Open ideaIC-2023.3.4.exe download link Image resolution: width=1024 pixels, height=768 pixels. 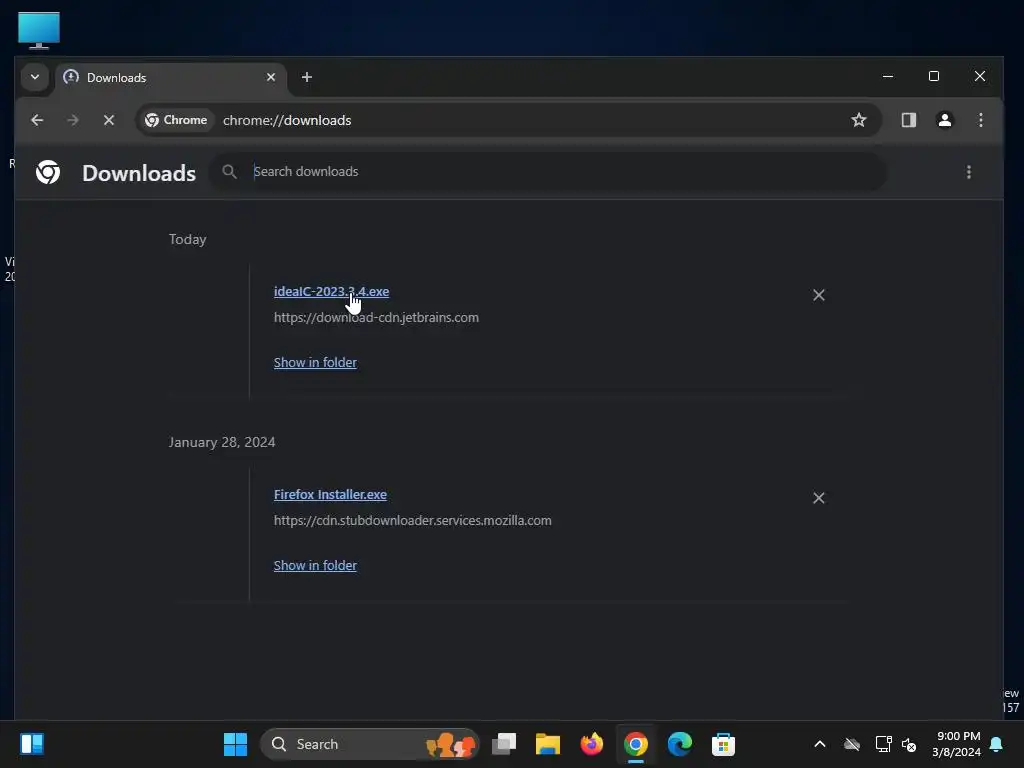coord(331,292)
